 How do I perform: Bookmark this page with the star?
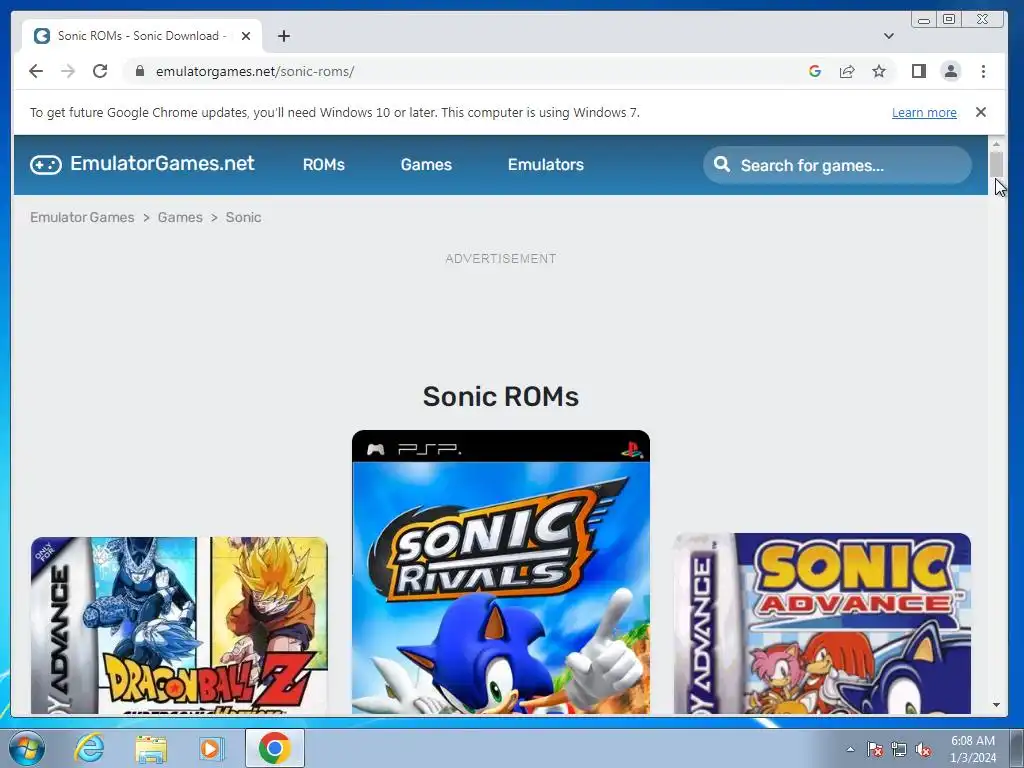tap(879, 71)
